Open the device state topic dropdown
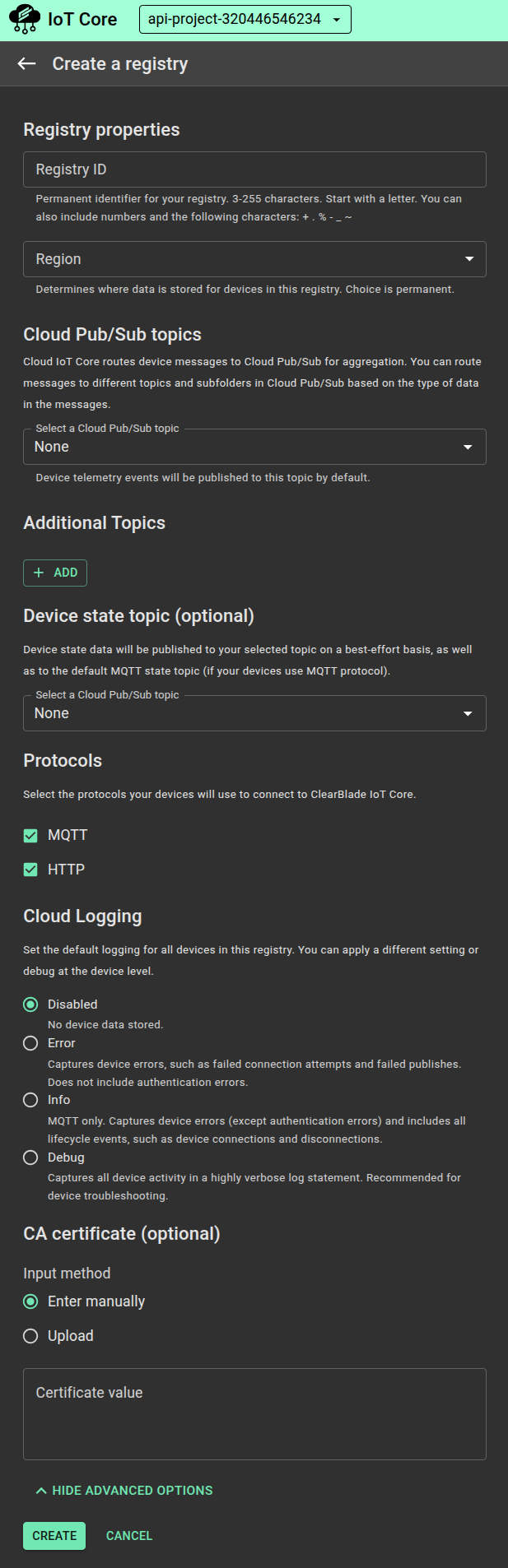Image resolution: width=508 pixels, height=1568 pixels. click(254, 714)
